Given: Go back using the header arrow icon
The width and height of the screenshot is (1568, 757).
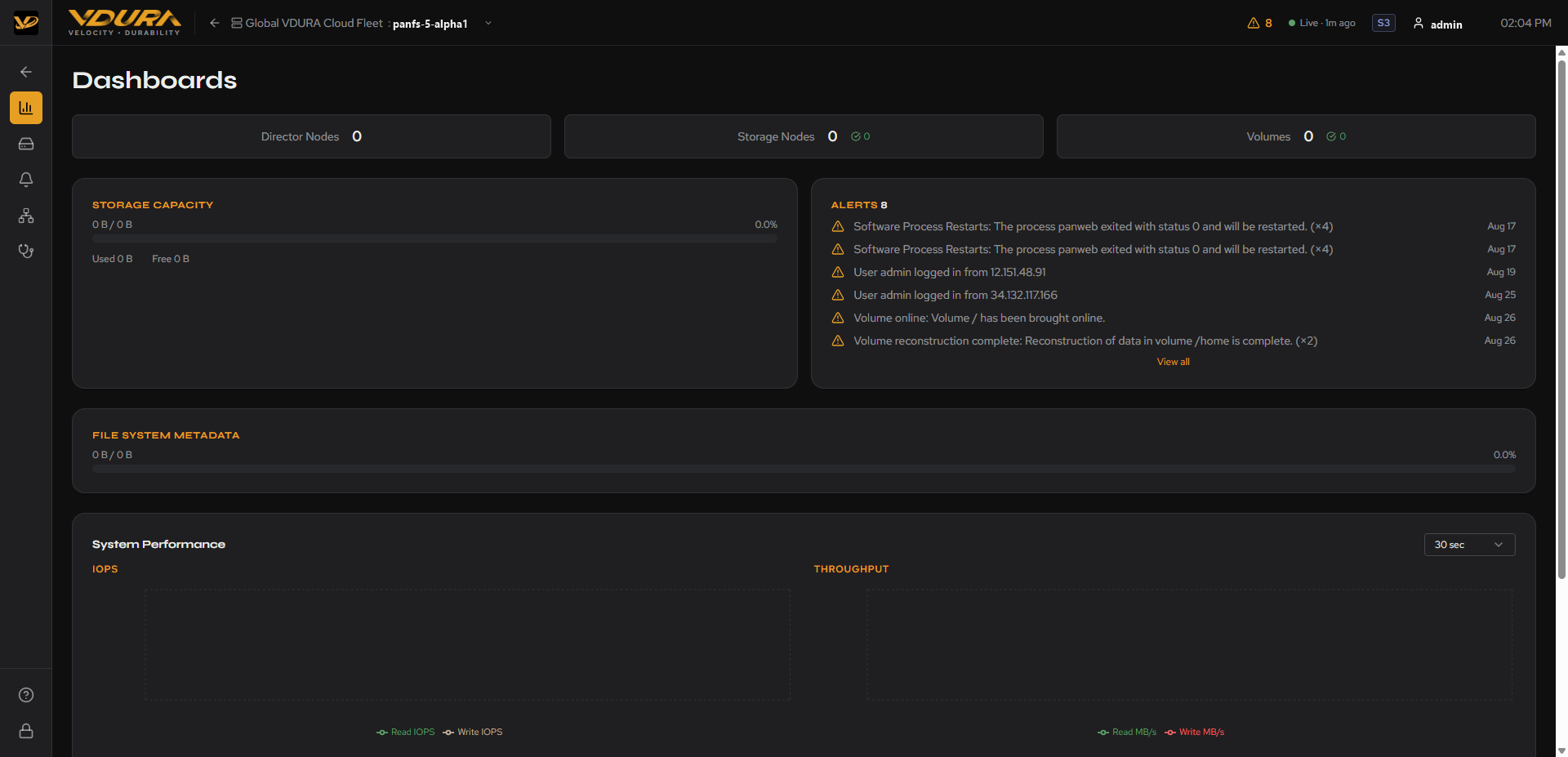Looking at the screenshot, I should [214, 23].
